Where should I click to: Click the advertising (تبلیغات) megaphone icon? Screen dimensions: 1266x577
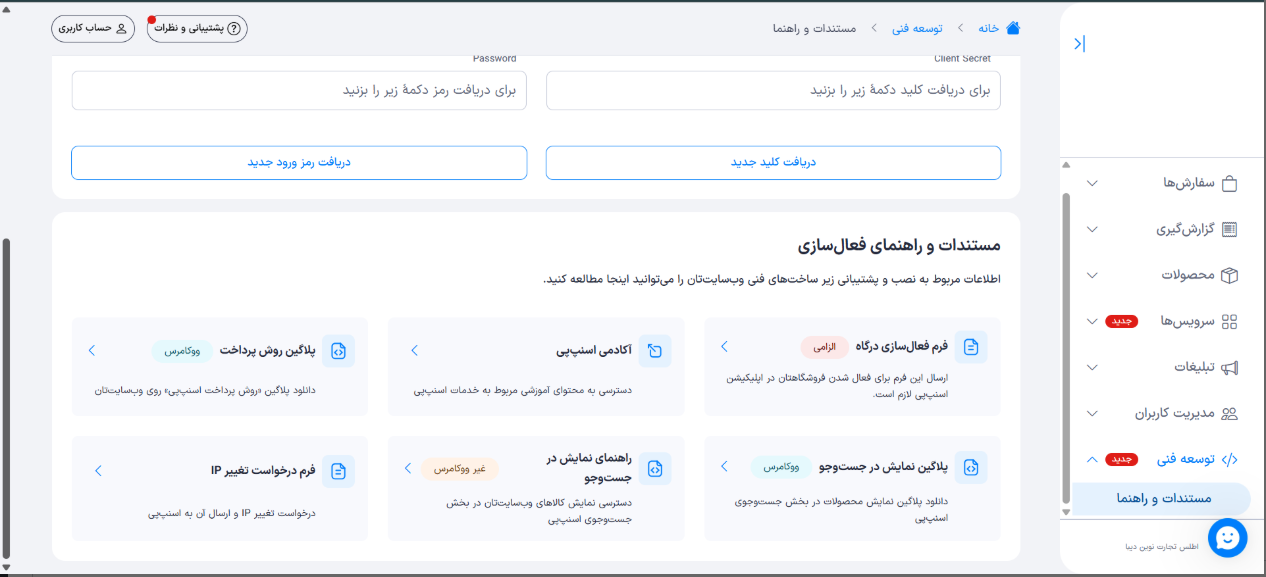1230,367
